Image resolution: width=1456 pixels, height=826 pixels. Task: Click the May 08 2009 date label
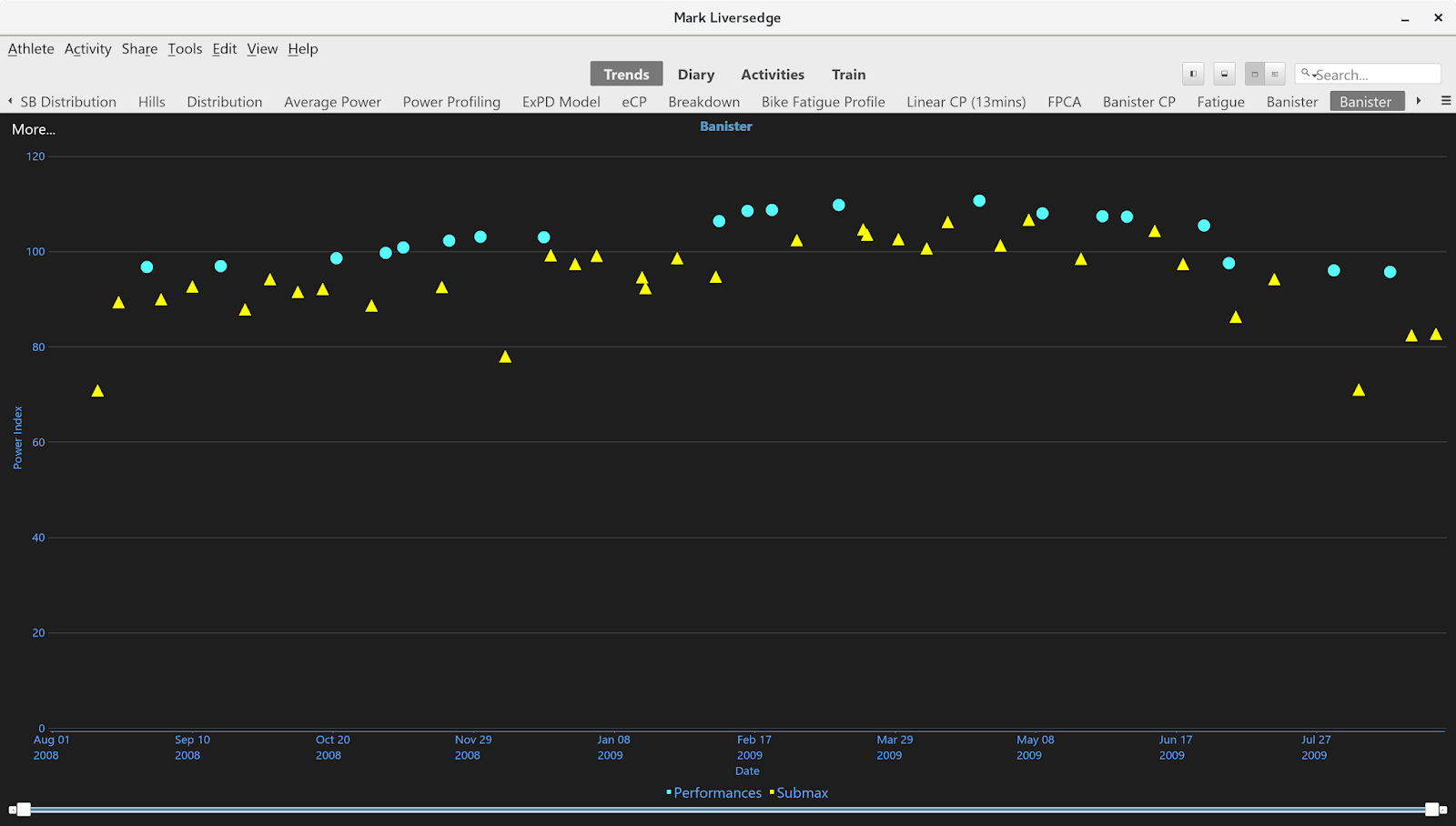point(1034,747)
